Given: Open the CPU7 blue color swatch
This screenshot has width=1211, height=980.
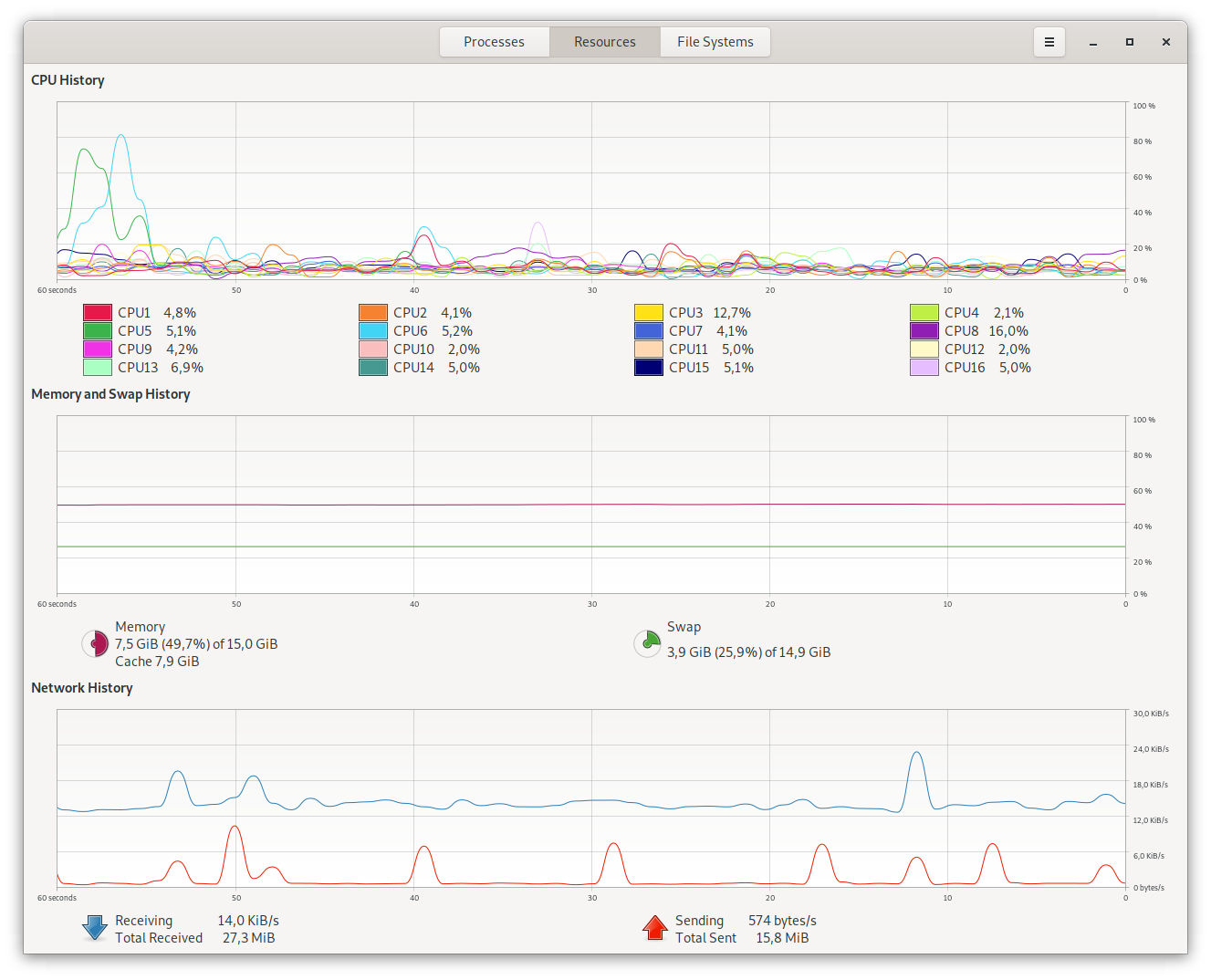Looking at the screenshot, I should click(649, 331).
